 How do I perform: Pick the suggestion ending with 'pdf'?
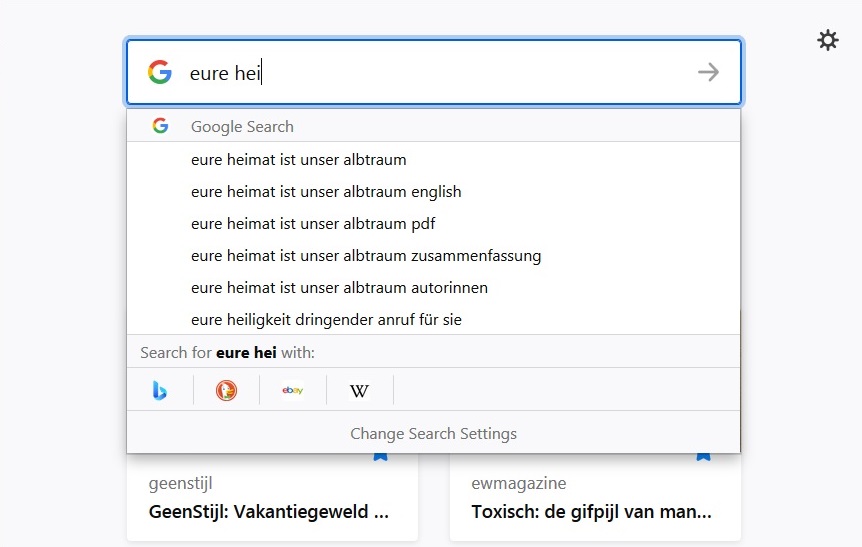(433, 224)
